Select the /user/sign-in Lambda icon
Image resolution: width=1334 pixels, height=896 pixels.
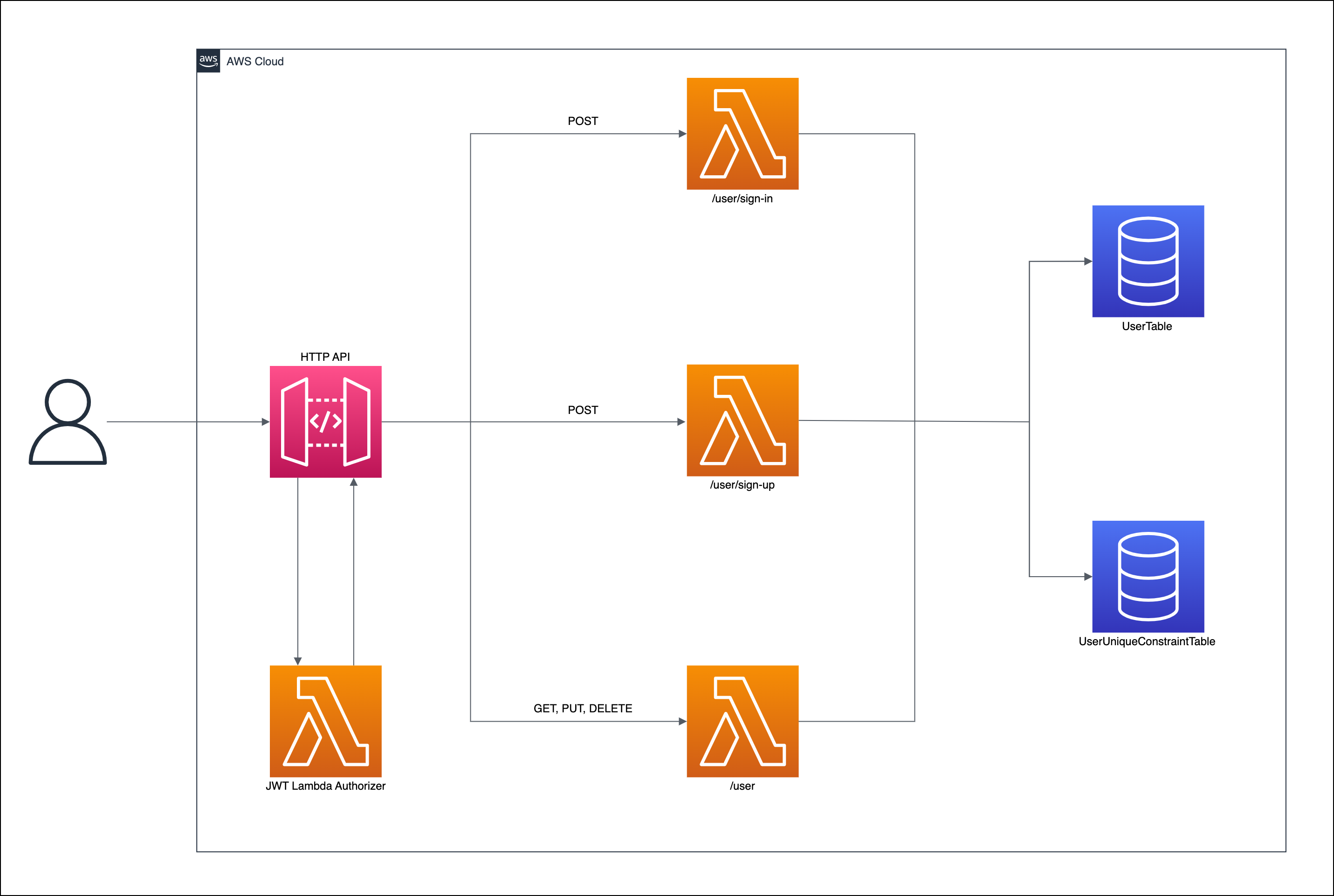(x=742, y=133)
